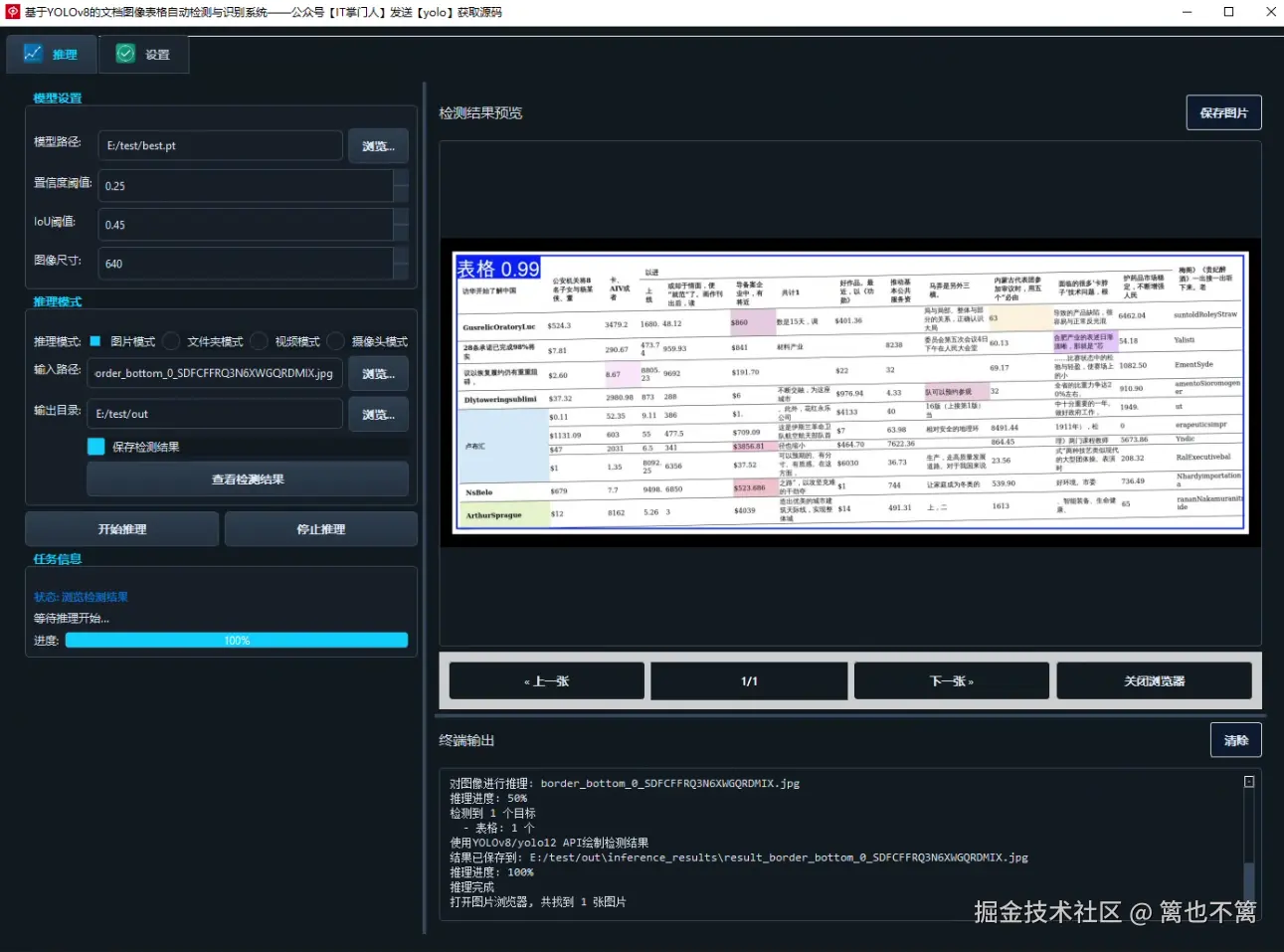Click the chart icon on 推理 tab
The height and width of the screenshot is (952, 1284).
(x=34, y=53)
